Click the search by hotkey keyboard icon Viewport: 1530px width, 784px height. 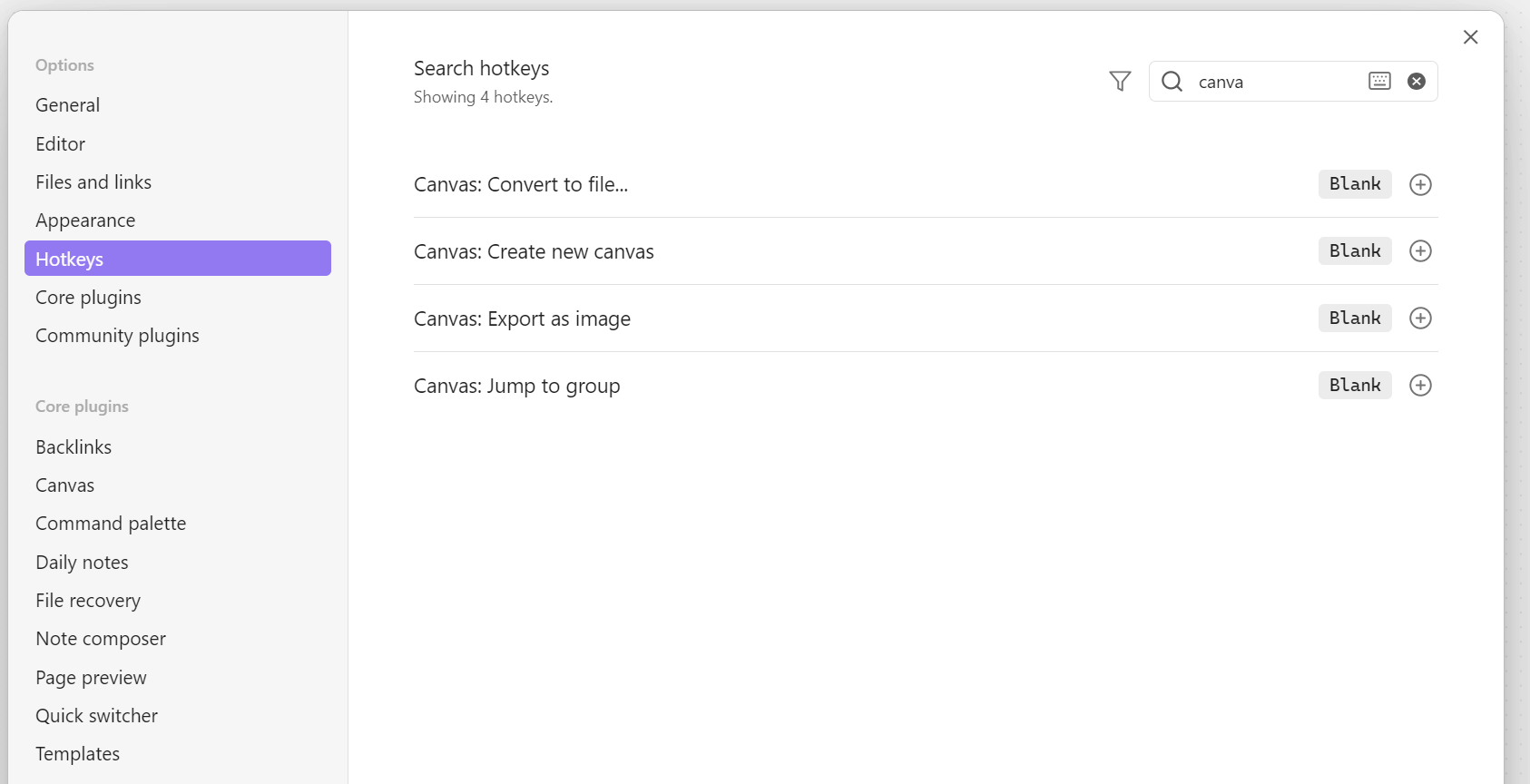tap(1379, 81)
